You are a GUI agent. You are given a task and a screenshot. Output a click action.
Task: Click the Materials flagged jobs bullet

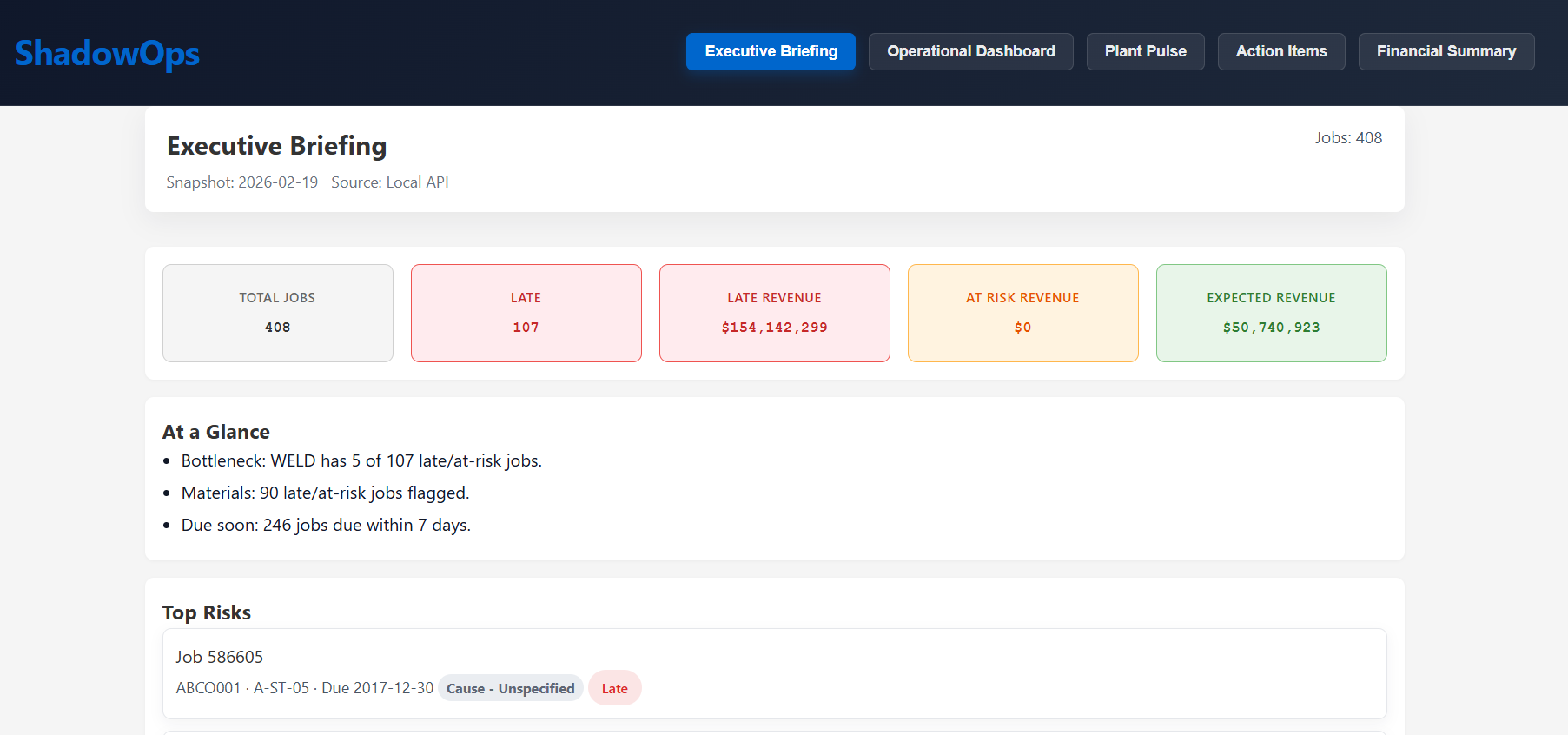coord(325,493)
